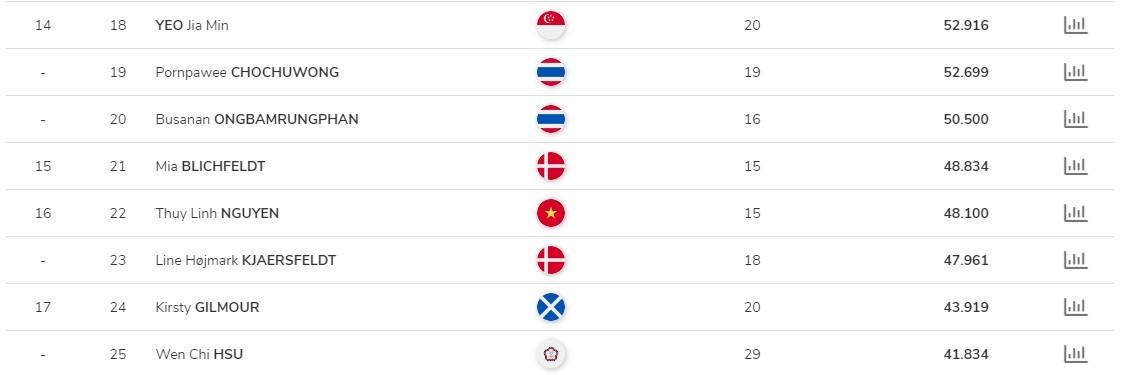Image resolution: width=1123 pixels, height=375 pixels.
Task: Click Denmark flag next to Mia Blichfeldt
Action: tap(551, 166)
